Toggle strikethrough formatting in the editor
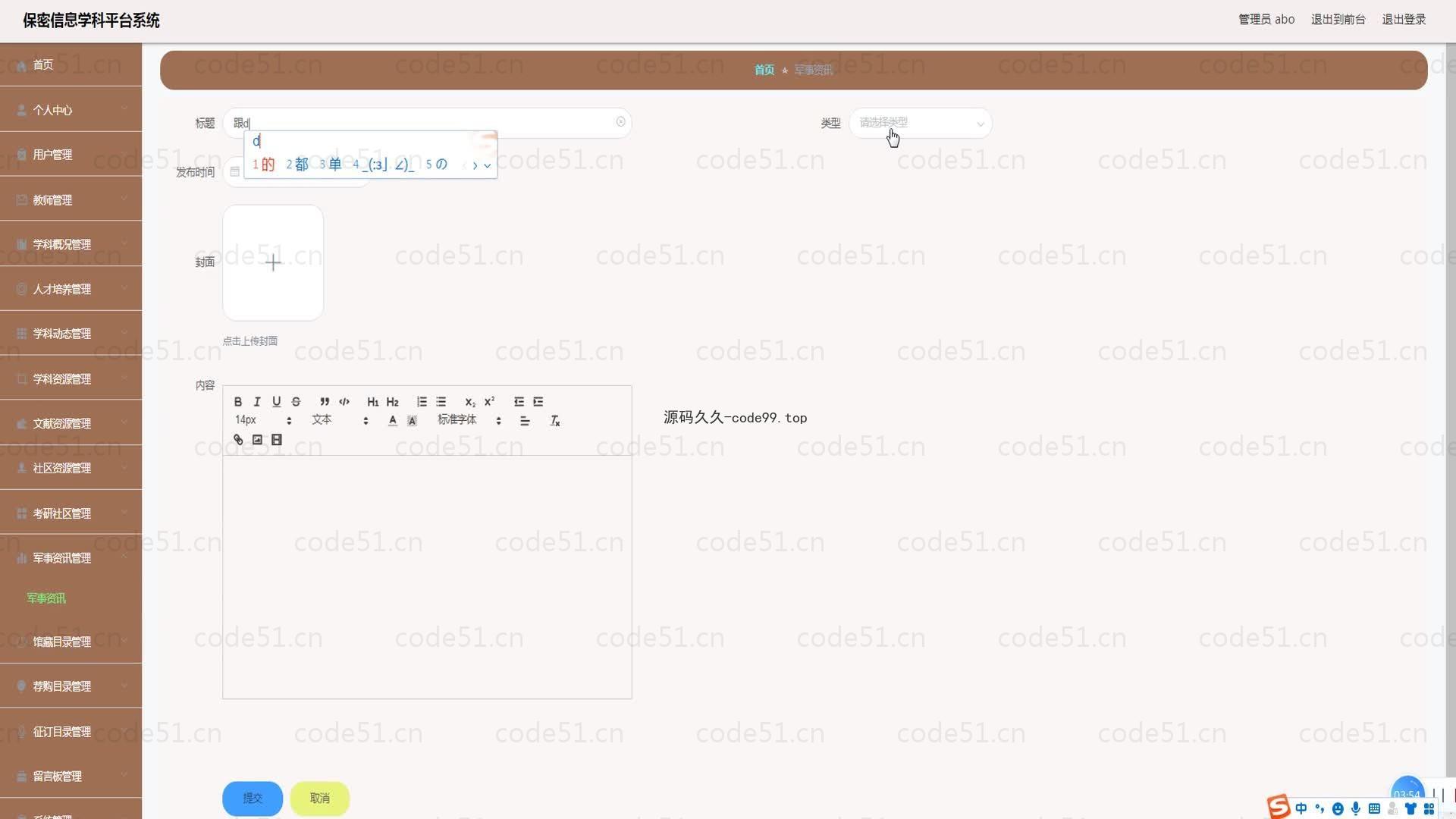Screen dimensions: 1456x819 click(x=296, y=402)
